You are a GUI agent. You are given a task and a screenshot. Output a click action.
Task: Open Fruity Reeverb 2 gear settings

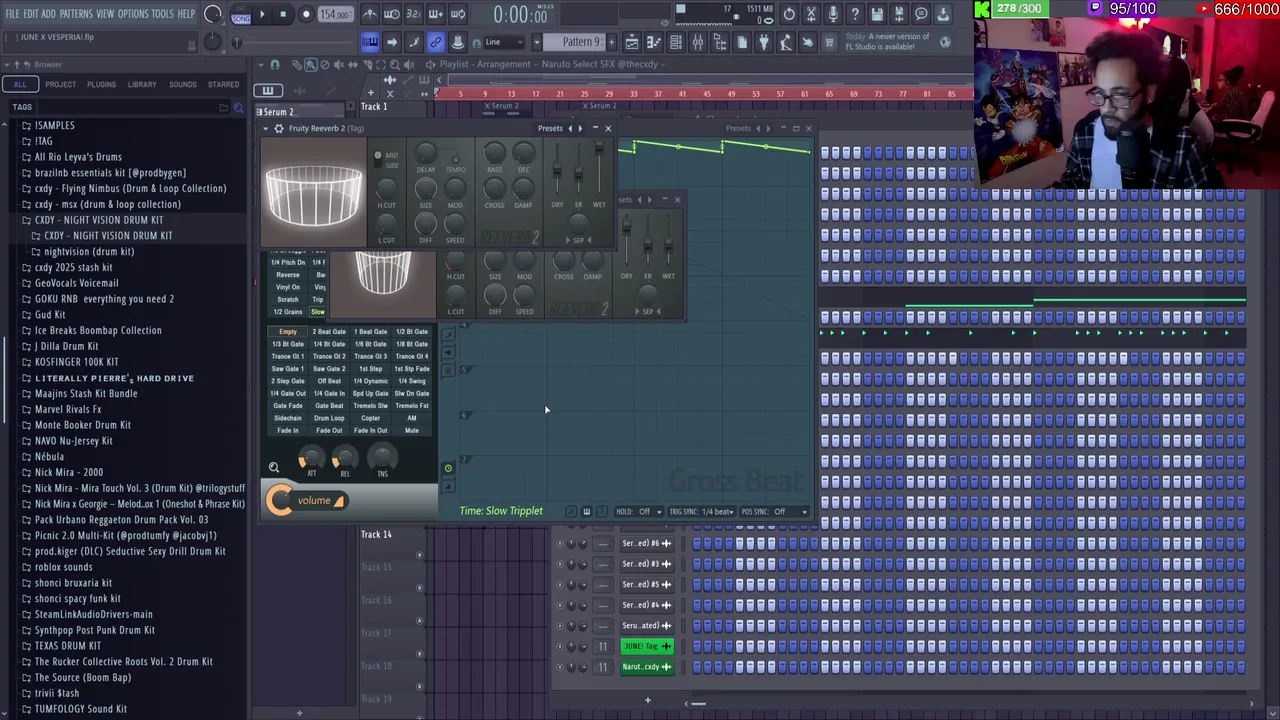279,128
